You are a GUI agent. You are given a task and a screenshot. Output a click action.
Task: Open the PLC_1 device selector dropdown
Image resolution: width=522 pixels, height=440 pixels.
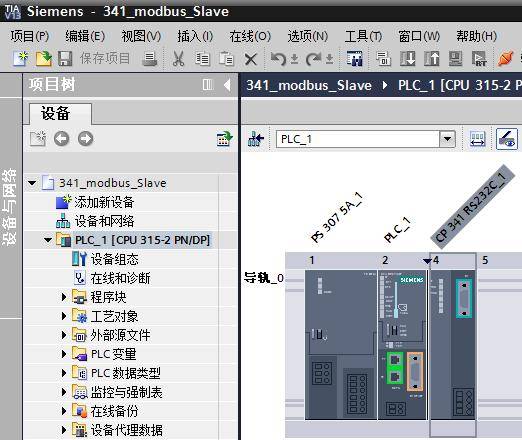click(x=447, y=139)
